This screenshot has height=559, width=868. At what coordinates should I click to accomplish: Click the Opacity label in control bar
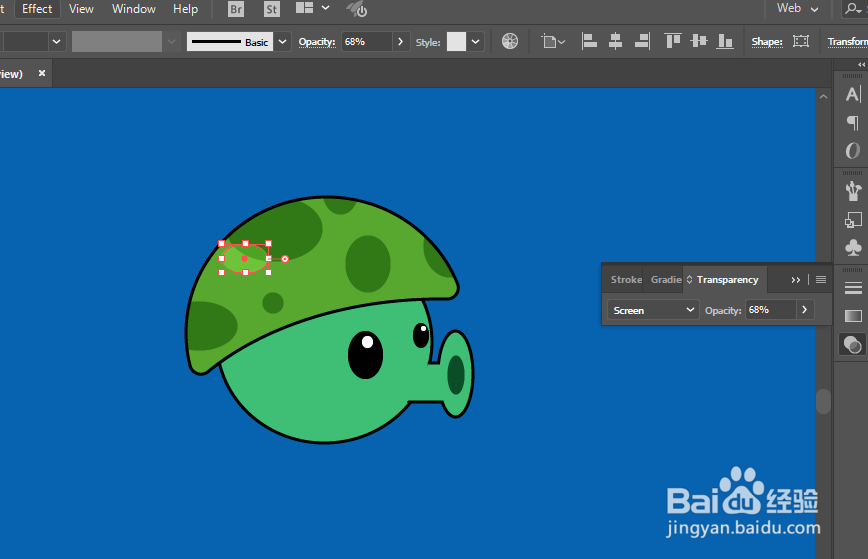tap(317, 42)
